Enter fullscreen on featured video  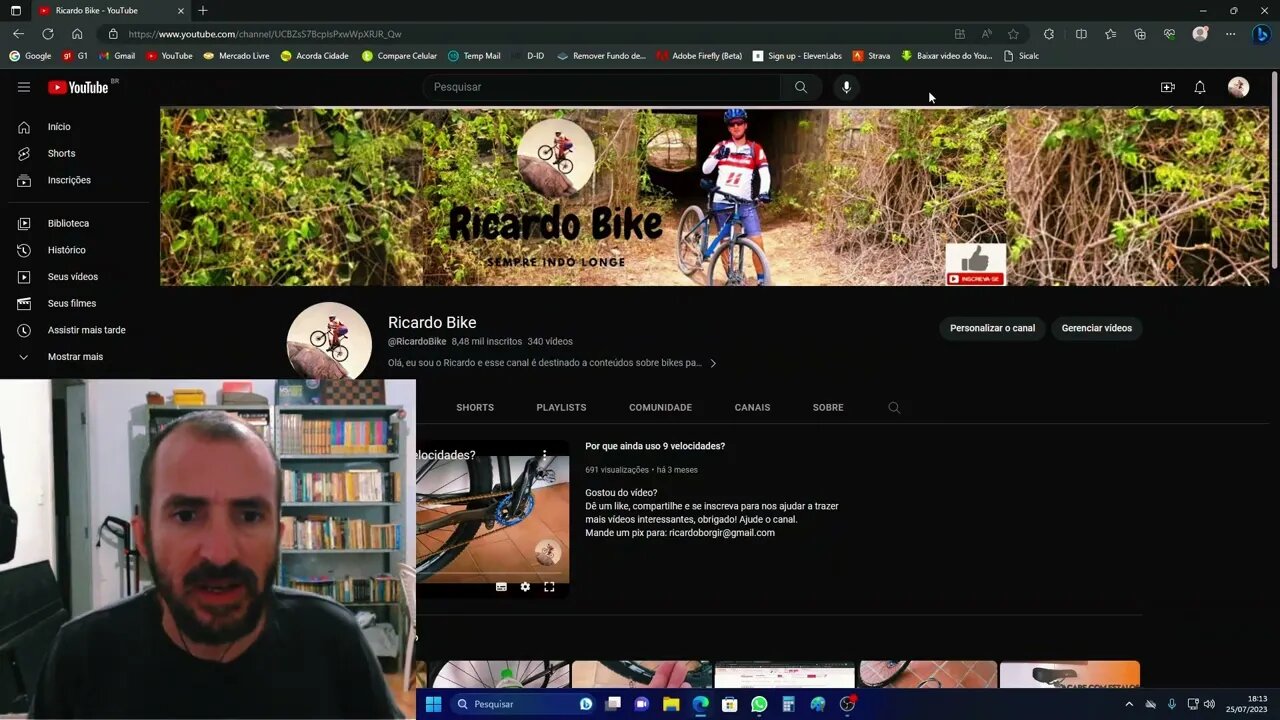click(x=549, y=587)
